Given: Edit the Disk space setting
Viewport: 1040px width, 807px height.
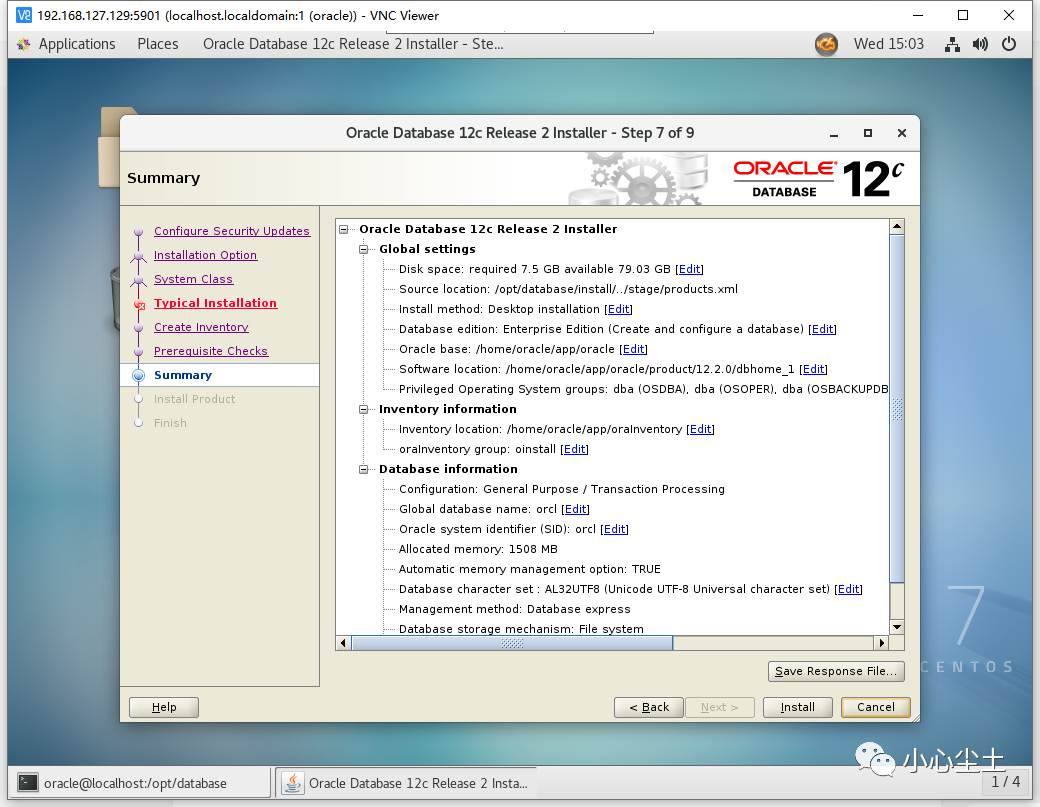Looking at the screenshot, I should pos(689,269).
